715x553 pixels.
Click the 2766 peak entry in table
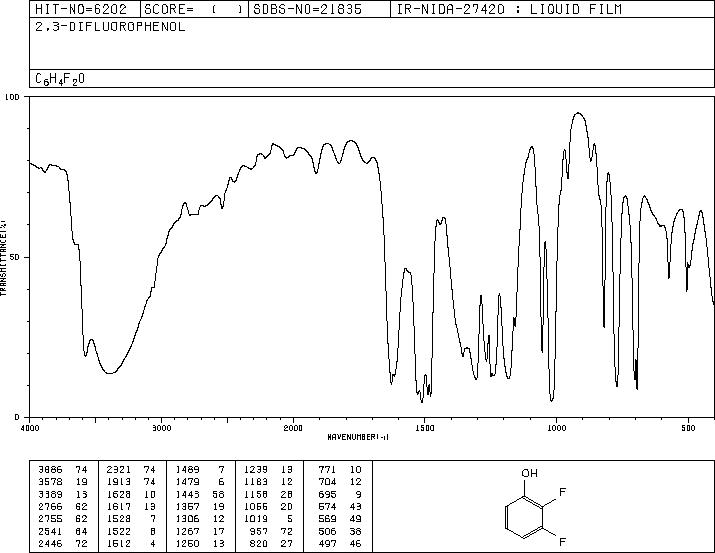coord(63,506)
